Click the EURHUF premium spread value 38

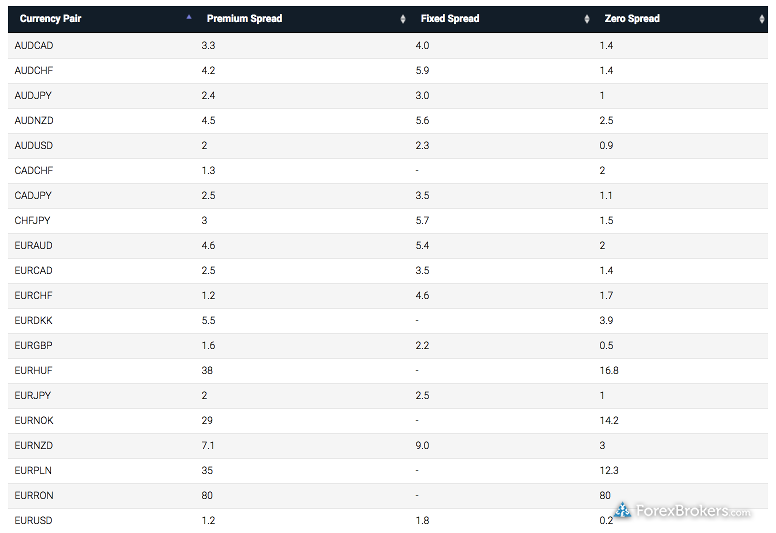[207, 371]
